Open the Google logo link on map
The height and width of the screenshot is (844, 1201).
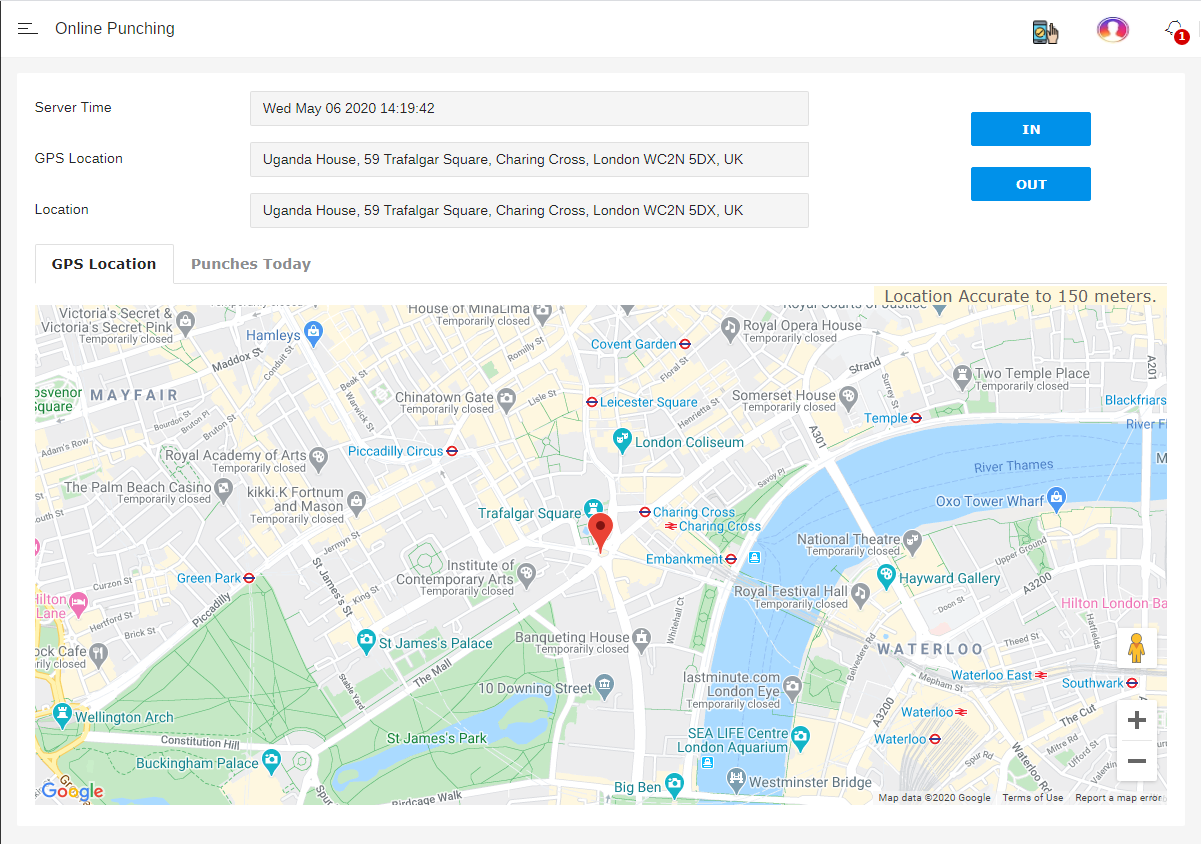pos(72,791)
